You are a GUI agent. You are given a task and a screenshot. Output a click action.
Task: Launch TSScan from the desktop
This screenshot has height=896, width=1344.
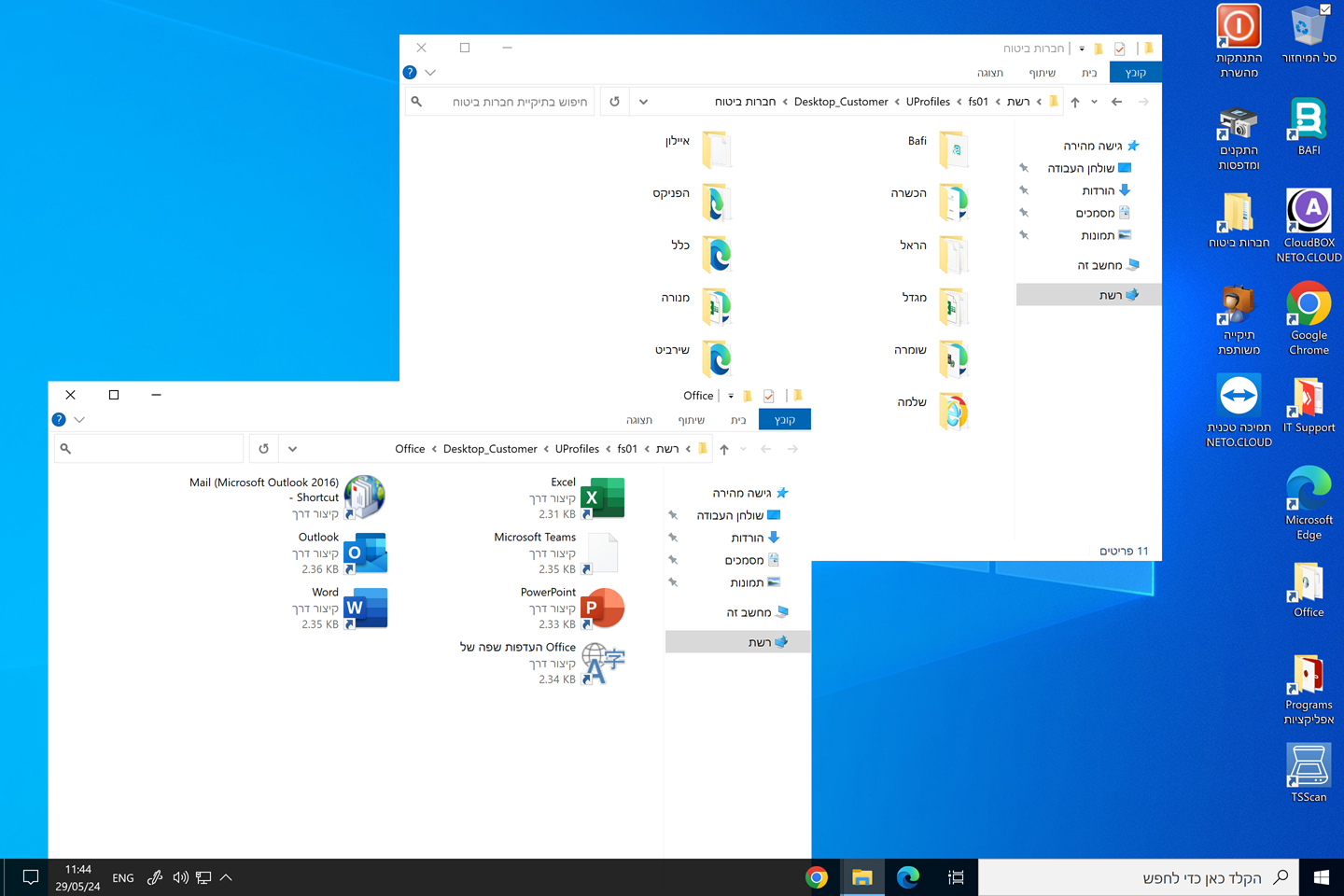pyautogui.click(x=1309, y=772)
